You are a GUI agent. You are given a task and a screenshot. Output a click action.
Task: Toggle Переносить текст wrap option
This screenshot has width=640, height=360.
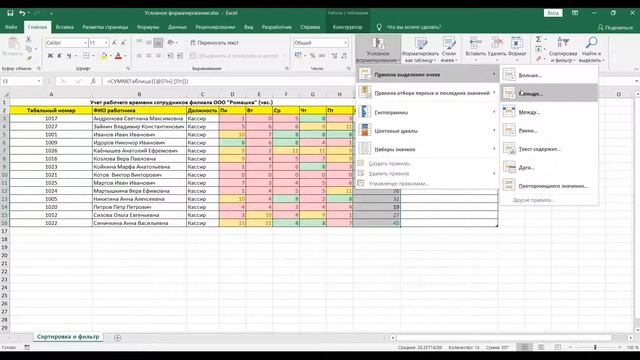click(x=215, y=43)
